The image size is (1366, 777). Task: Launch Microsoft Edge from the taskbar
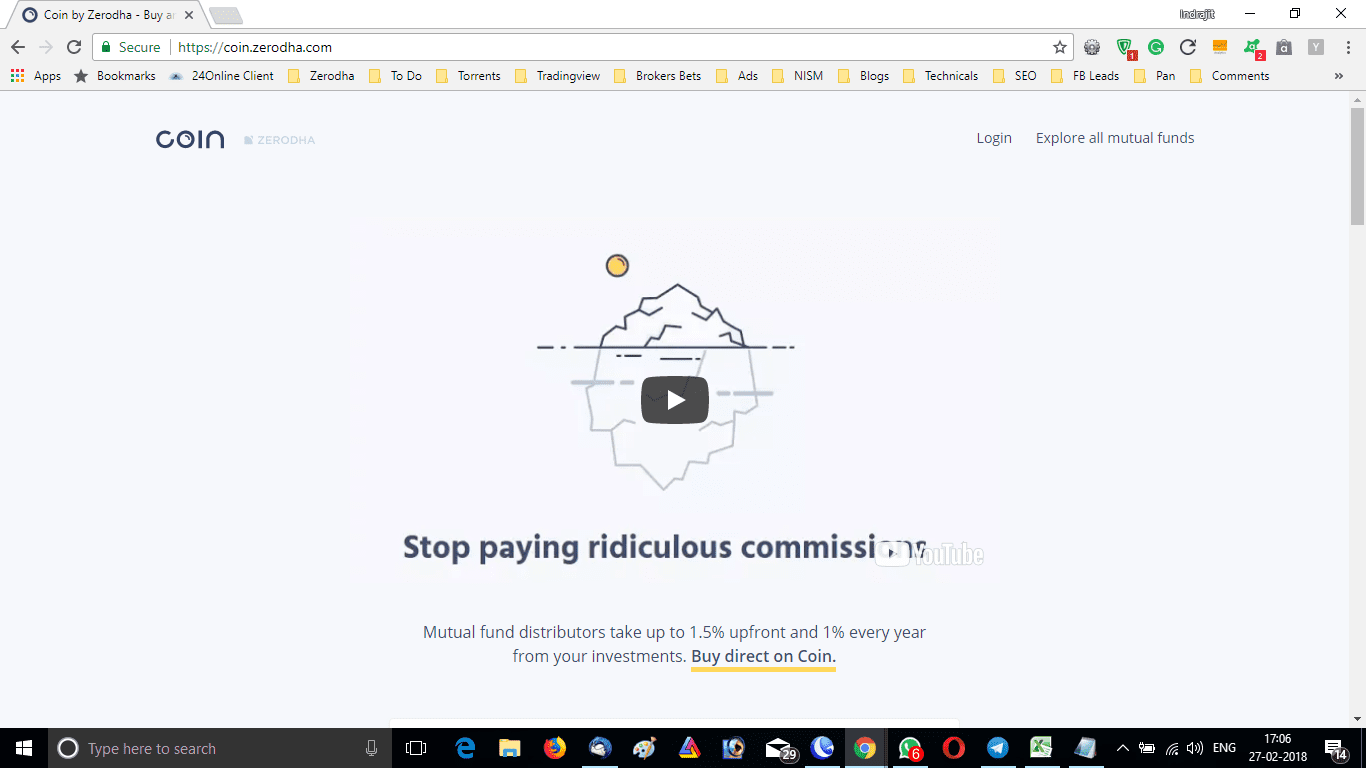tap(465, 748)
